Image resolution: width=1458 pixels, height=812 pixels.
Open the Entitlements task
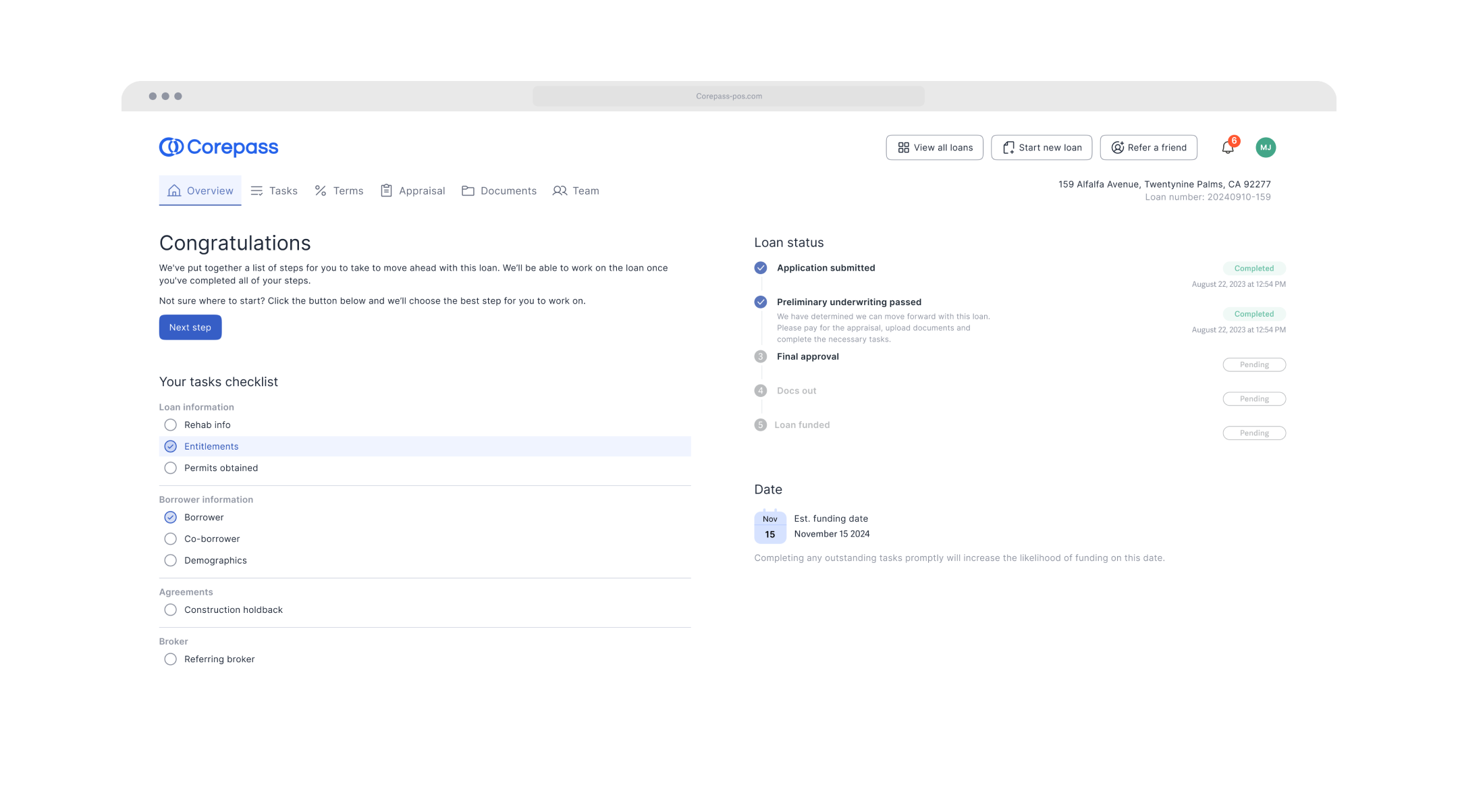(x=425, y=446)
